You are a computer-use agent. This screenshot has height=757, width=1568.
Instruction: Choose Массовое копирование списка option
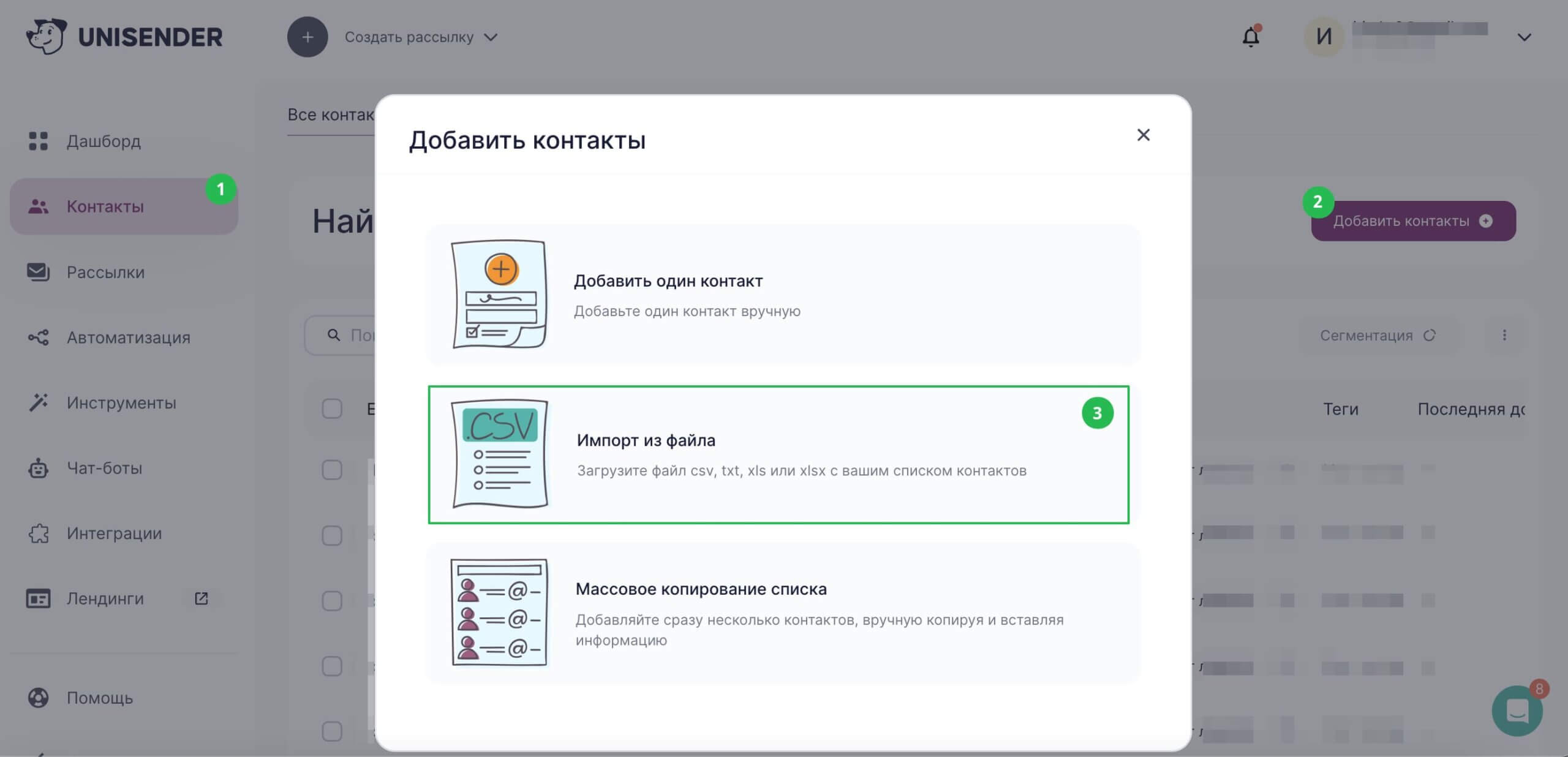click(x=783, y=613)
